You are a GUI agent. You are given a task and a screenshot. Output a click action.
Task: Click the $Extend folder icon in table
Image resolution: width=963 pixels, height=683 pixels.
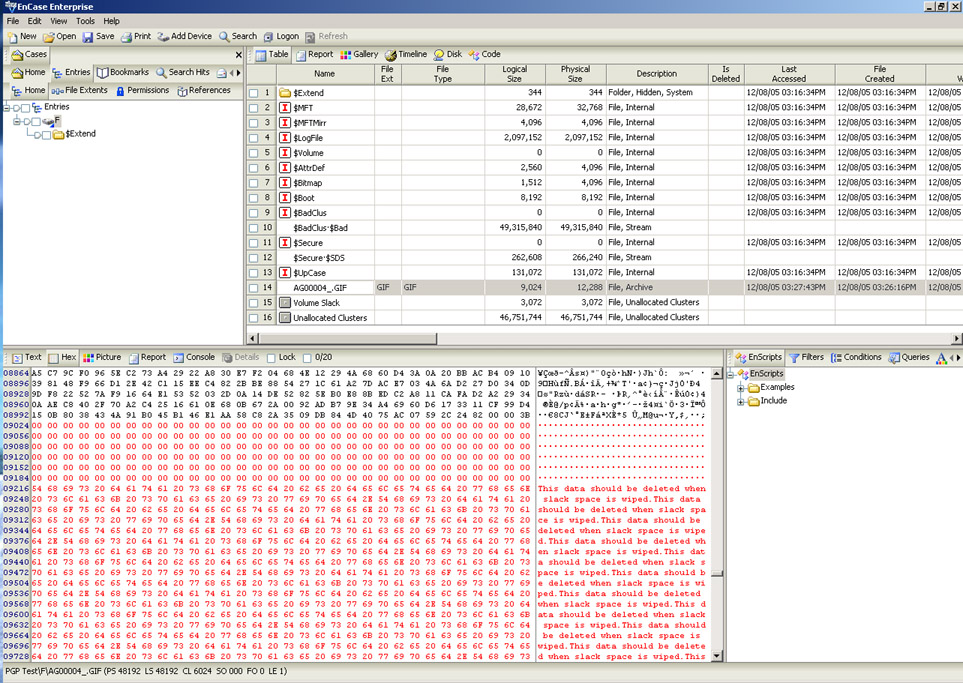tap(285, 93)
